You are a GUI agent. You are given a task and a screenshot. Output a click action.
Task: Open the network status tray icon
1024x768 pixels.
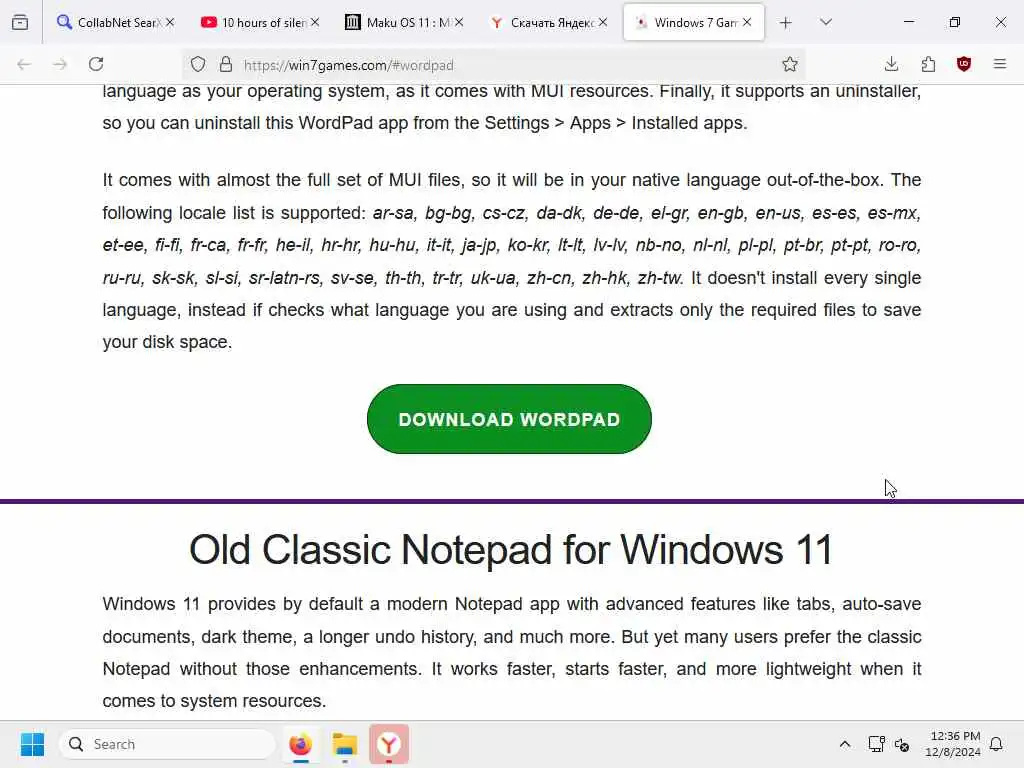pyautogui.click(x=876, y=744)
